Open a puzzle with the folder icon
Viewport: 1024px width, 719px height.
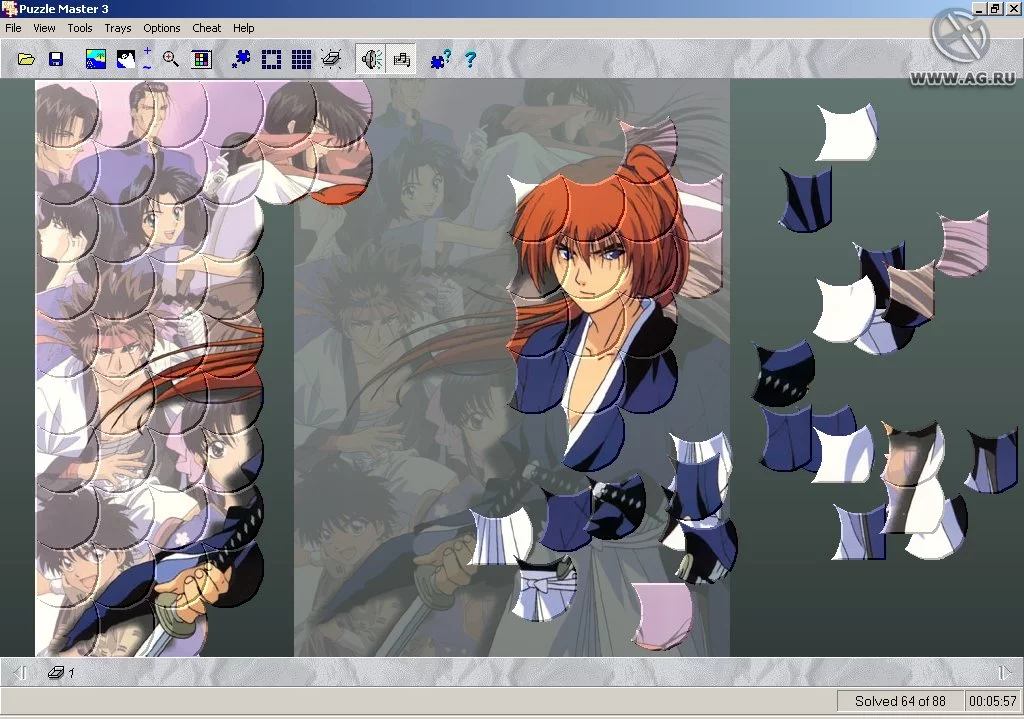[x=26, y=59]
